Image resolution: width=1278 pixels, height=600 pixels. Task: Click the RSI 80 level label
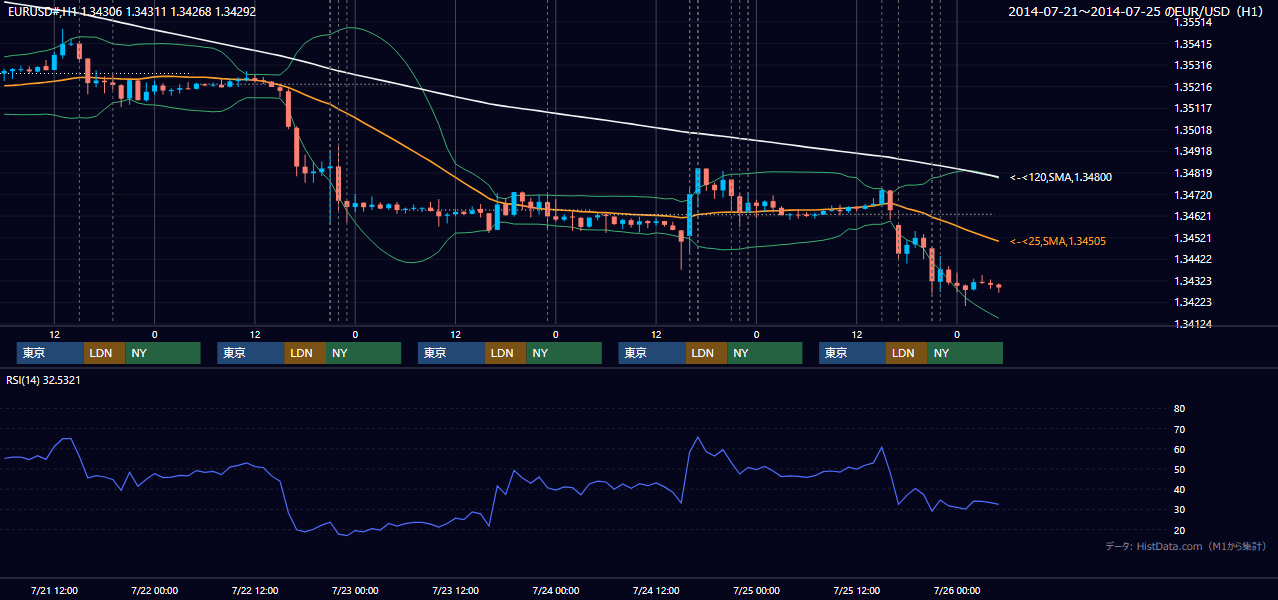[x=1179, y=409]
